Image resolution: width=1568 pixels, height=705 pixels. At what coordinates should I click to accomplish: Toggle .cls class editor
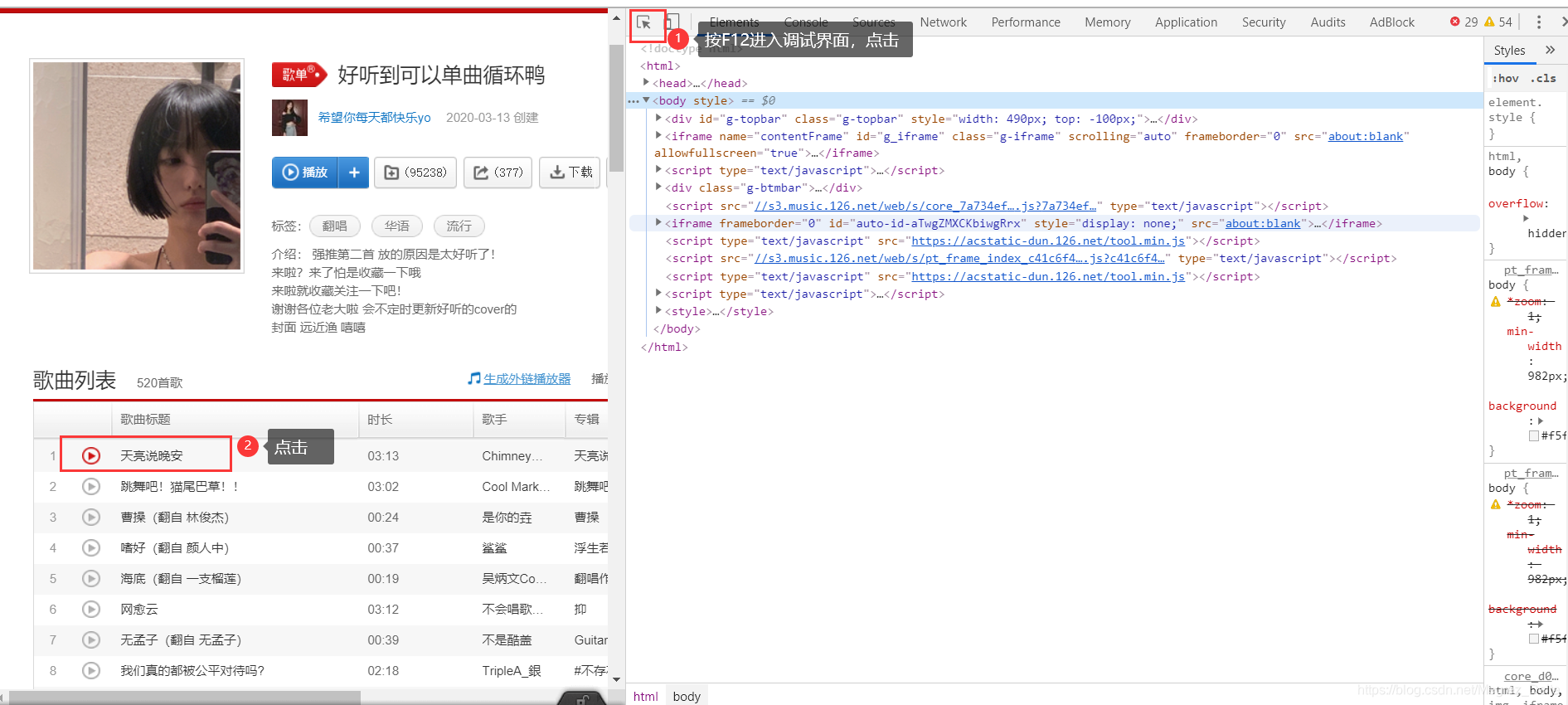point(1543,78)
